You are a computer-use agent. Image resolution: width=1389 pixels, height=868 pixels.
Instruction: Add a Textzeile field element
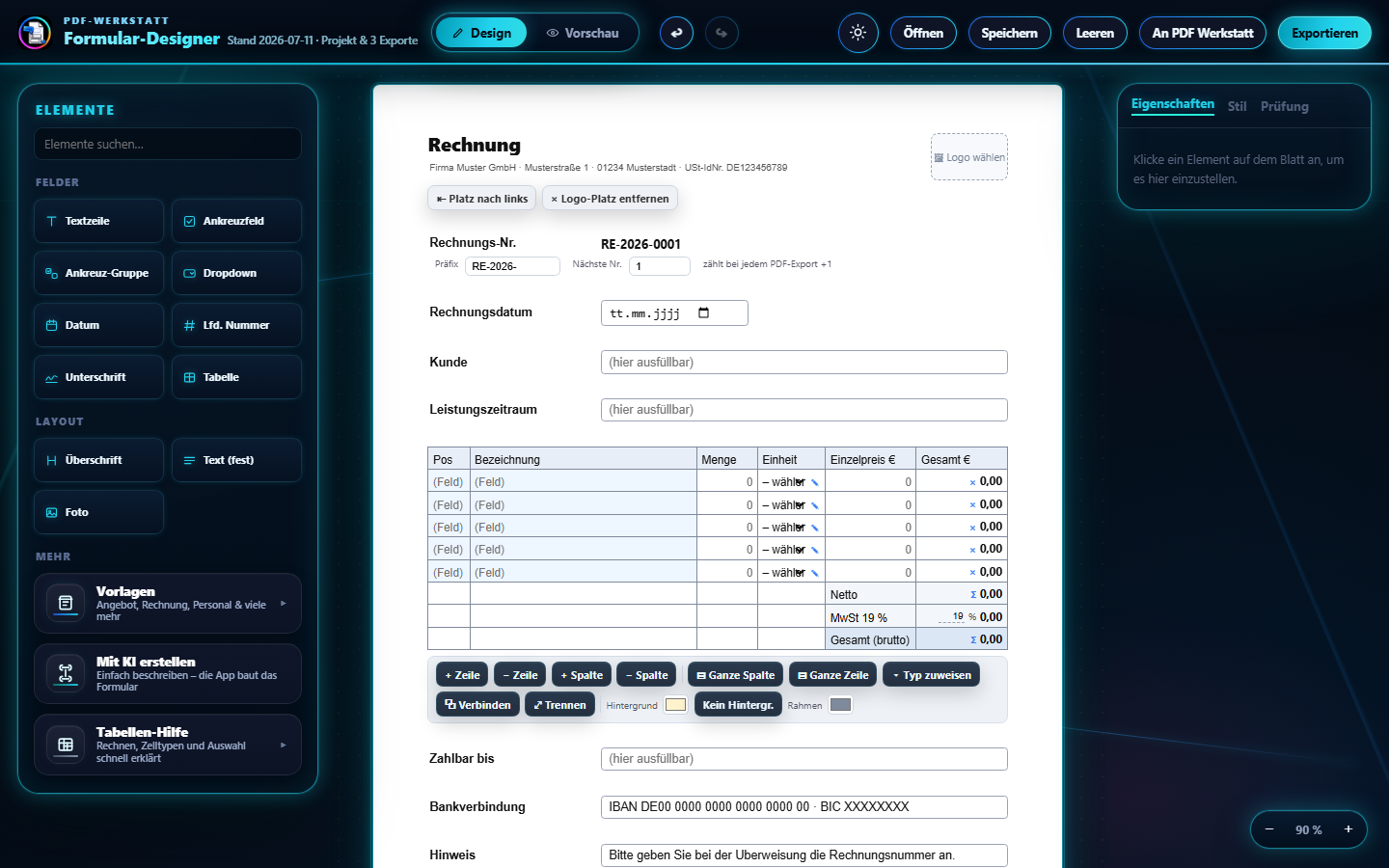[98, 221]
